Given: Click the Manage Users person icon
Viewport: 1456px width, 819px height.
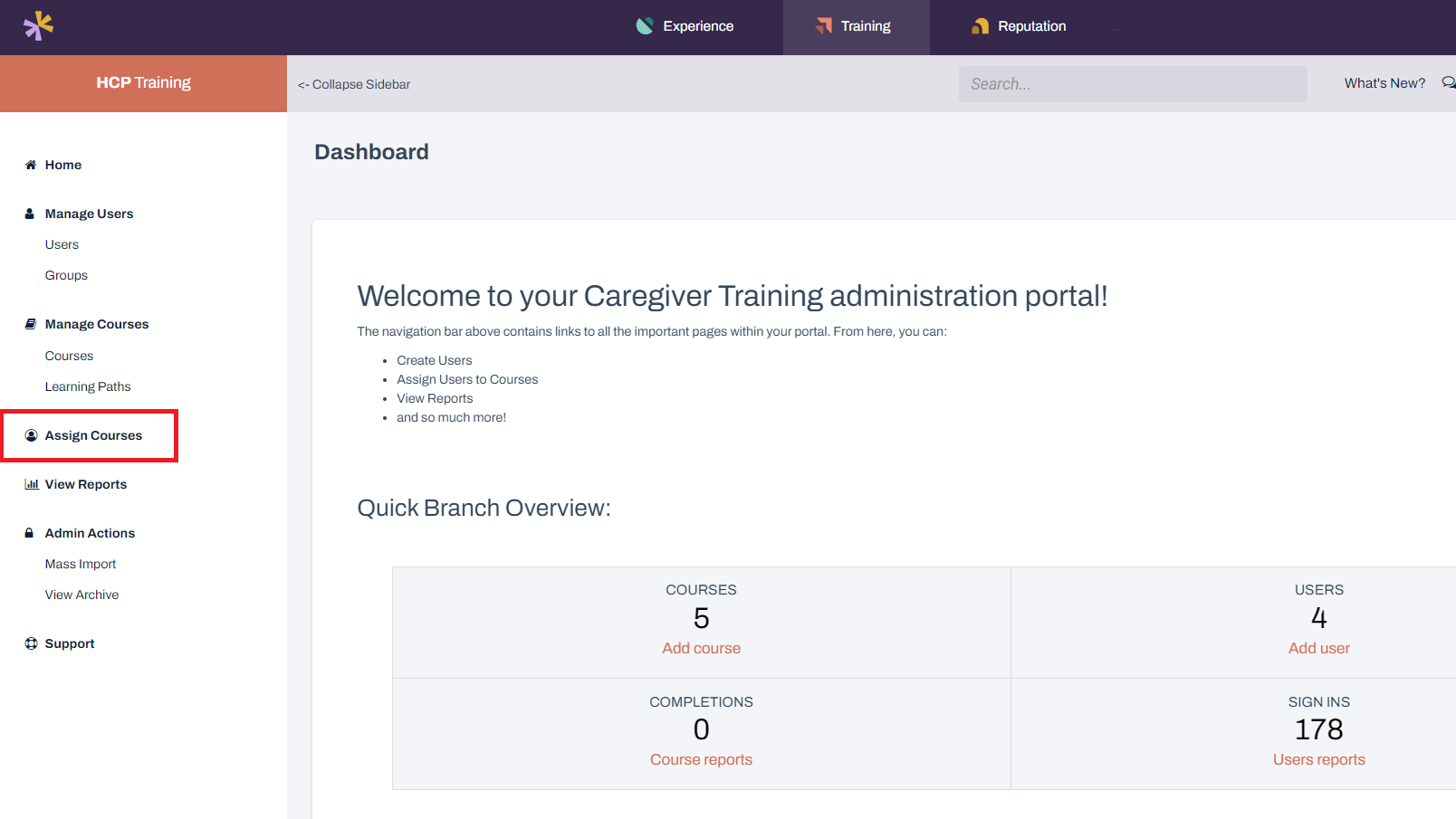Looking at the screenshot, I should (x=30, y=213).
